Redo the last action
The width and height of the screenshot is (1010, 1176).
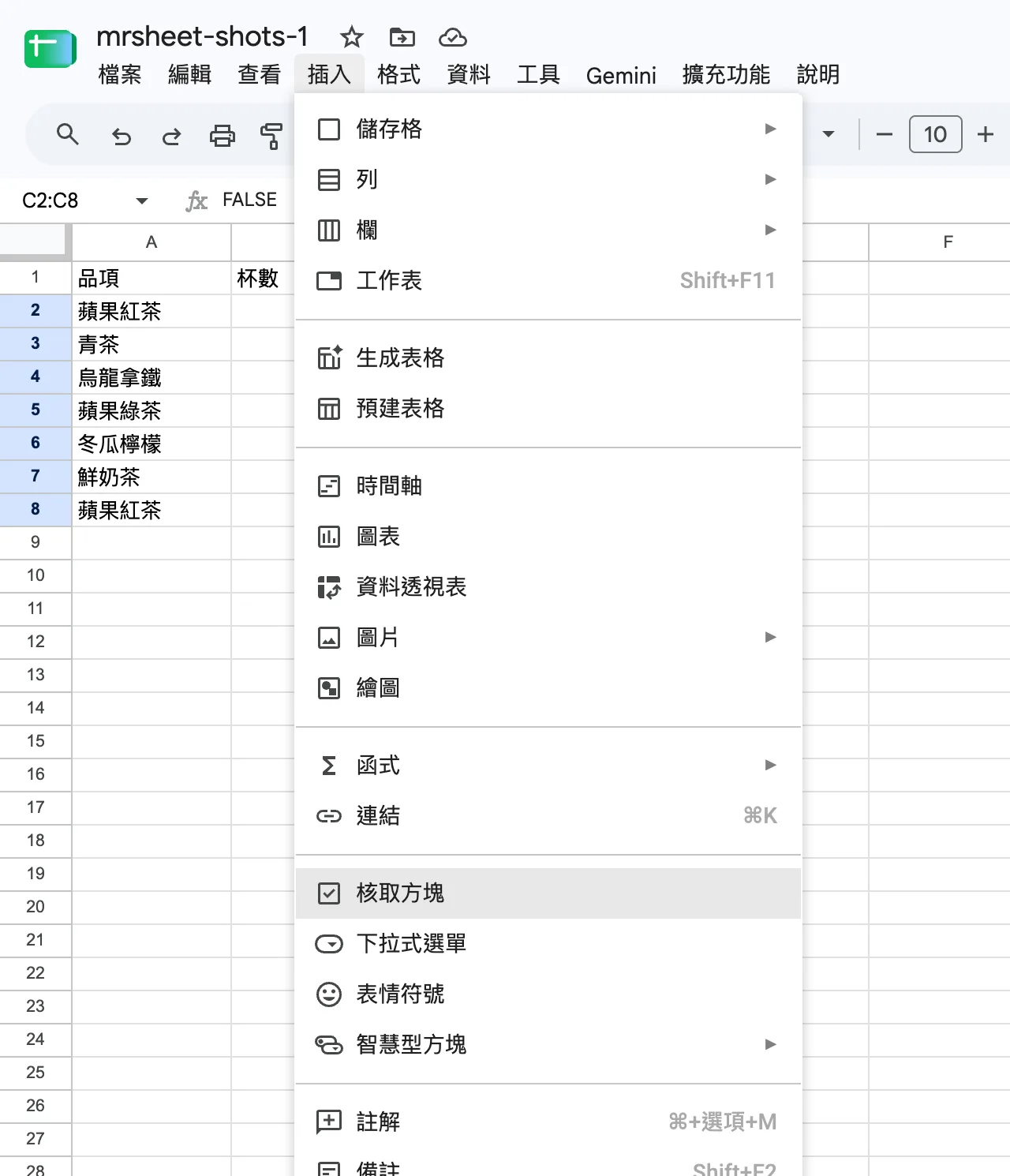[171, 136]
